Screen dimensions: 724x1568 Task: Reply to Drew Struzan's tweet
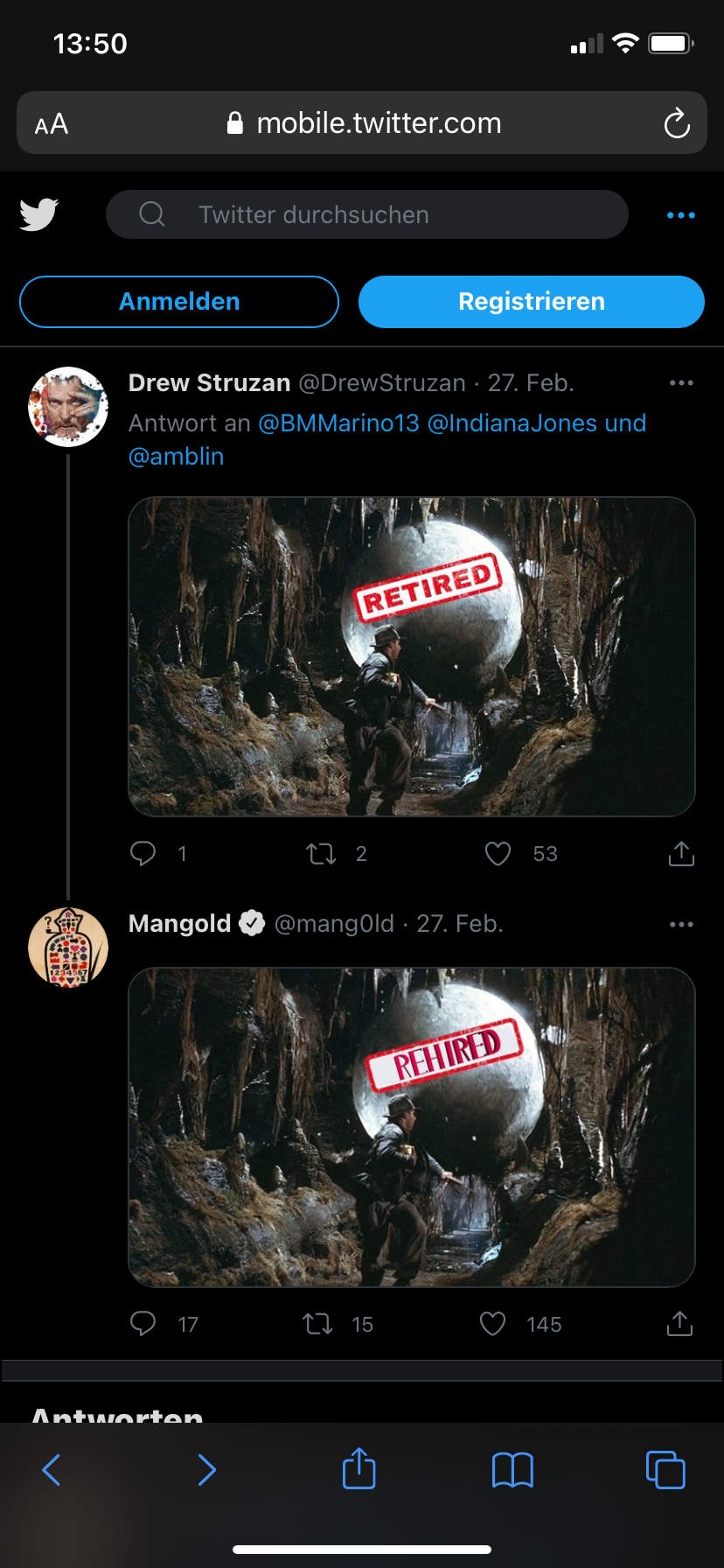tap(143, 853)
